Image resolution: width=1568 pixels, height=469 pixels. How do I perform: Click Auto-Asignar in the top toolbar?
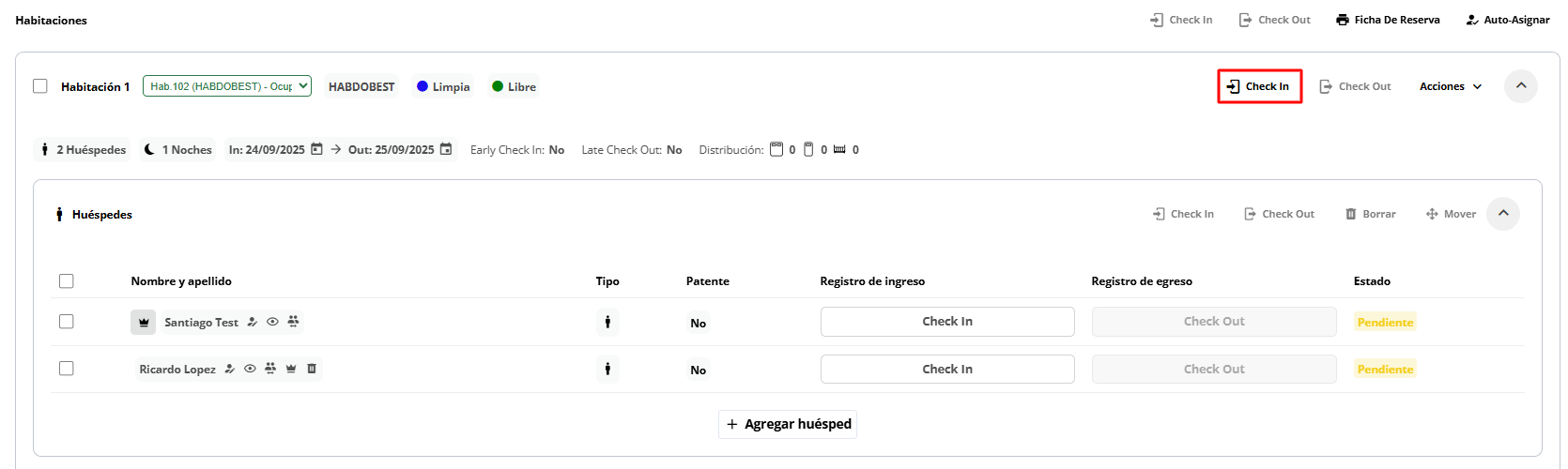1508,20
